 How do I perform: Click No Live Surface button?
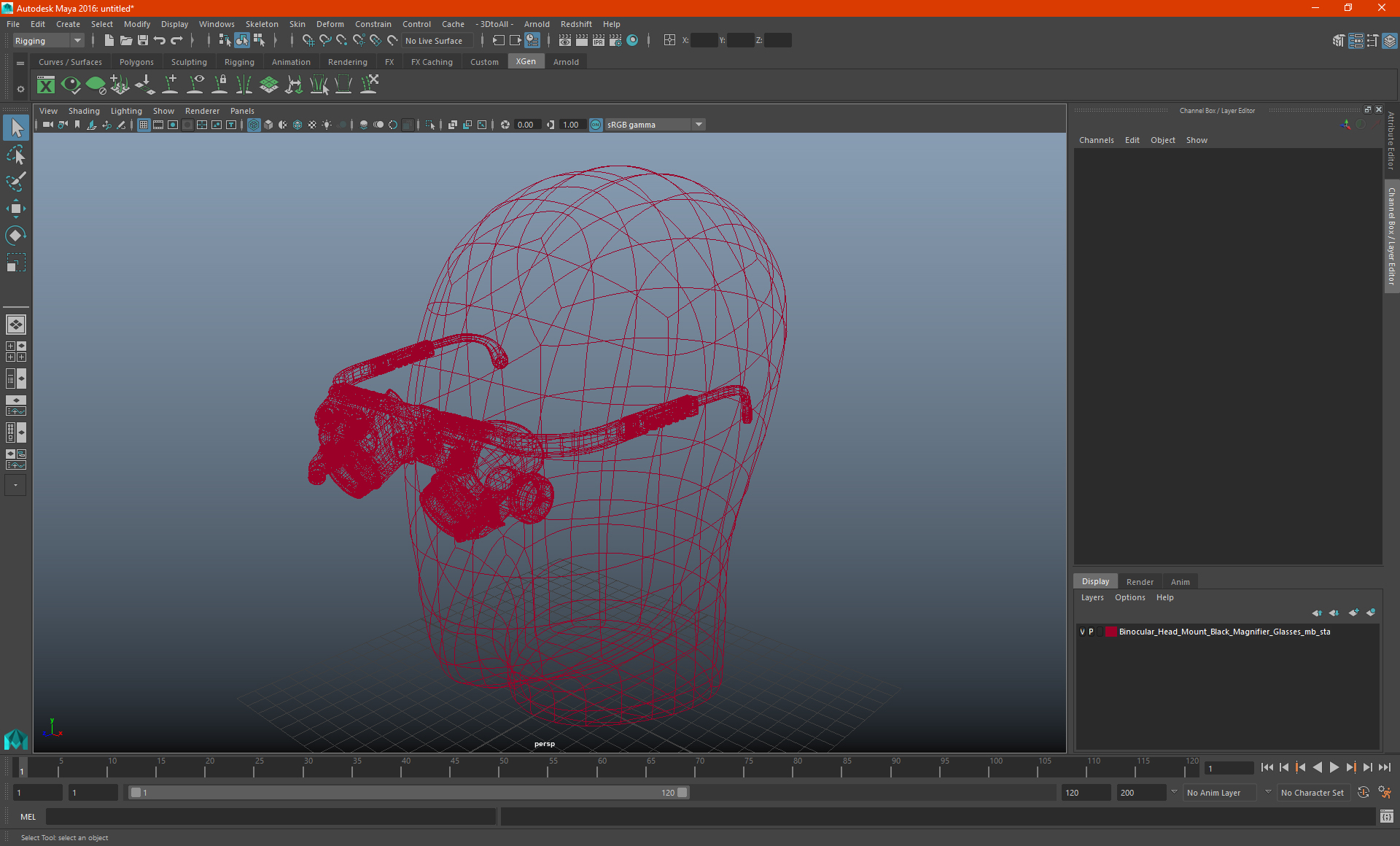click(437, 41)
